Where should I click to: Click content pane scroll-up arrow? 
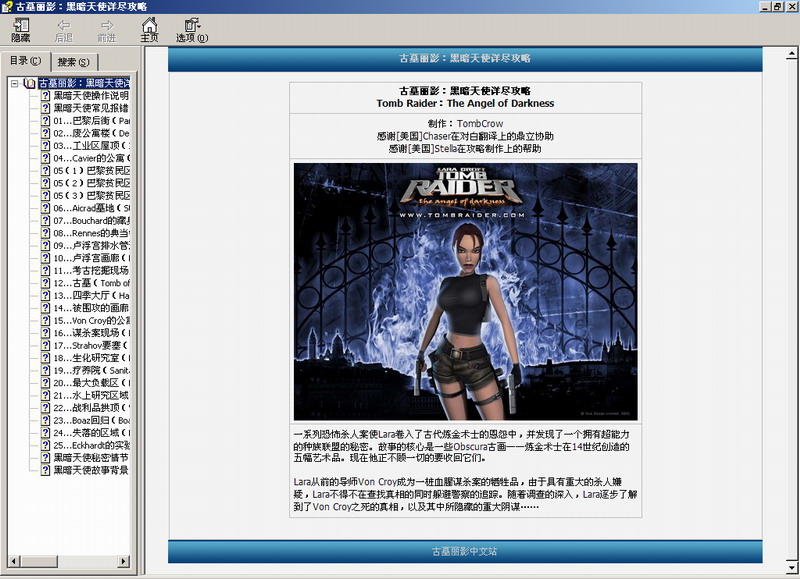[791, 53]
